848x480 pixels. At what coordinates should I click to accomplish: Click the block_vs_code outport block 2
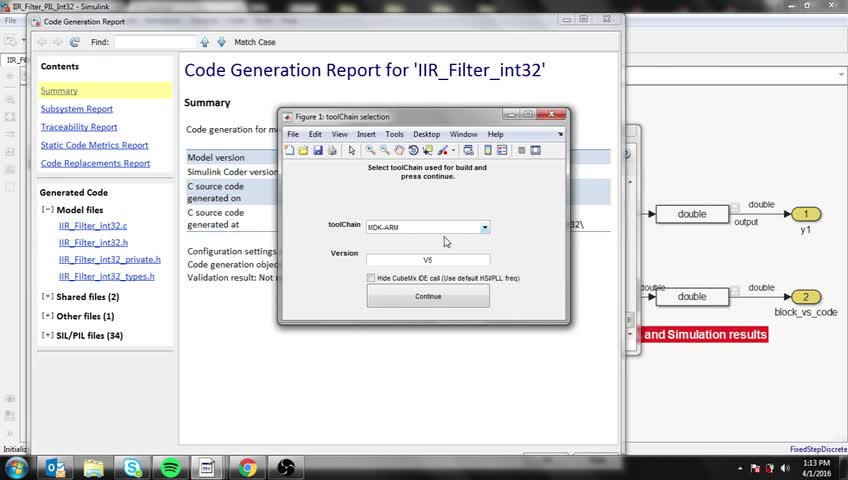[x=806, y=297]
